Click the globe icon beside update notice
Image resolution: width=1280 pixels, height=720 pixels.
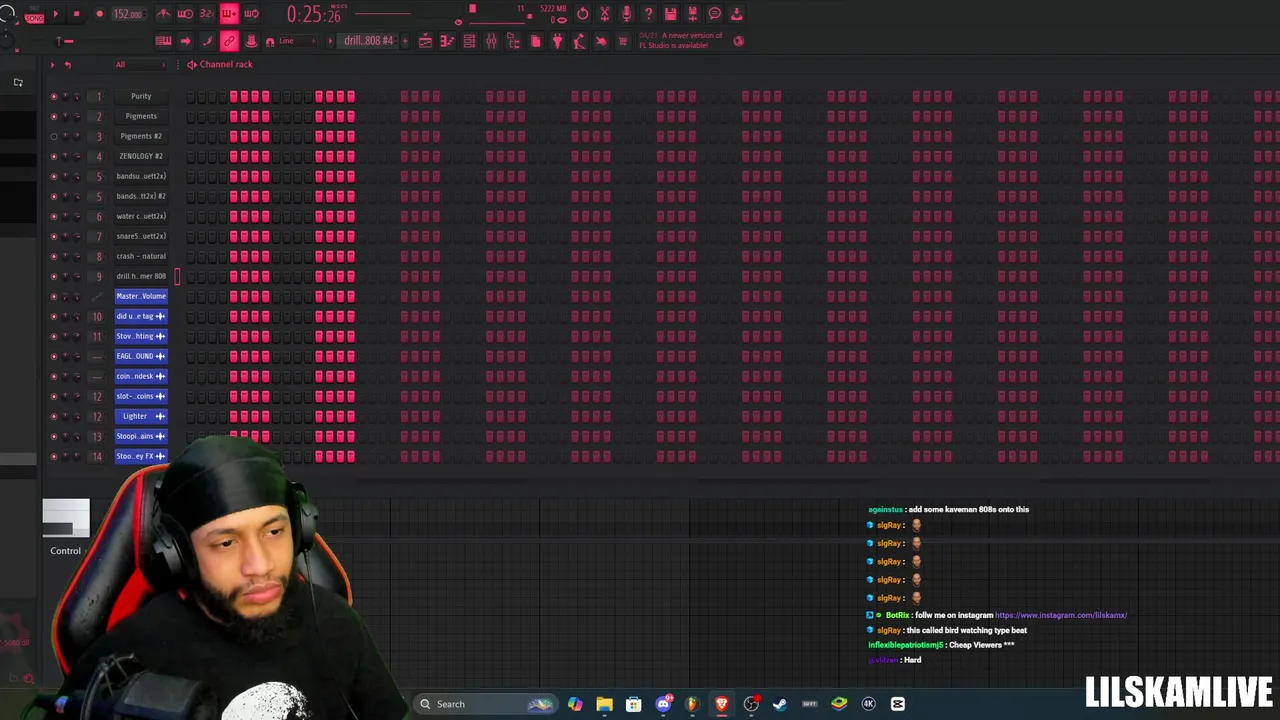(738, 41)
